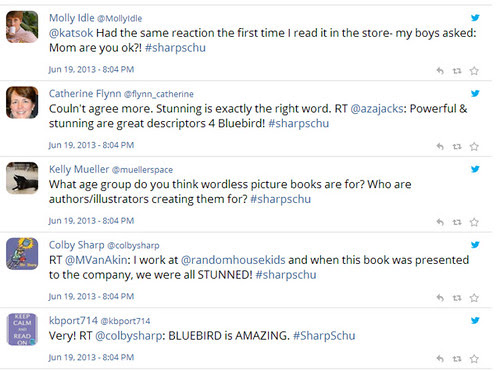500x371 pixels.
Task: Favorite Kelly Mueller's tweet with star
Action: pyautogui.click(x=474, y=222)
